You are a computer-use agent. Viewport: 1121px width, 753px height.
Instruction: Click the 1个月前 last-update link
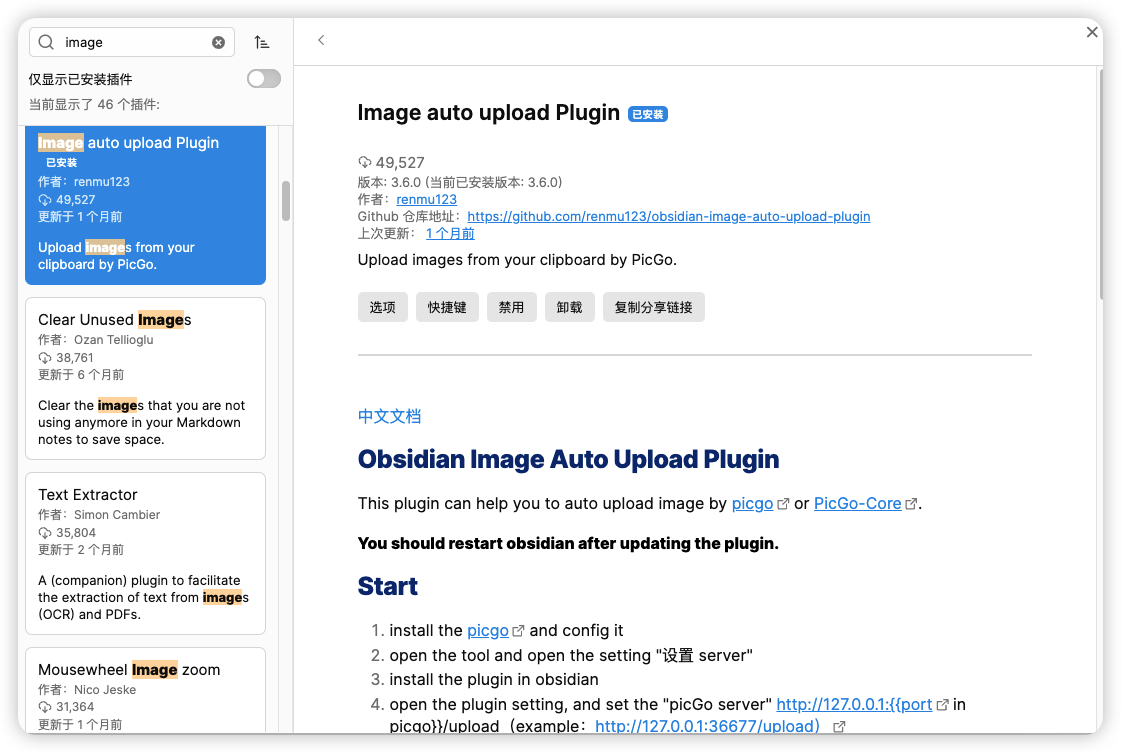pos(448,233)
